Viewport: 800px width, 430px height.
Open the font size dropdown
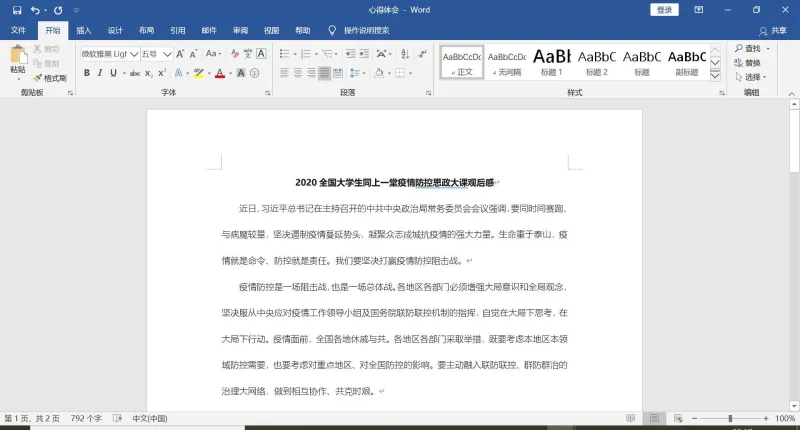(x=167, y=54)
